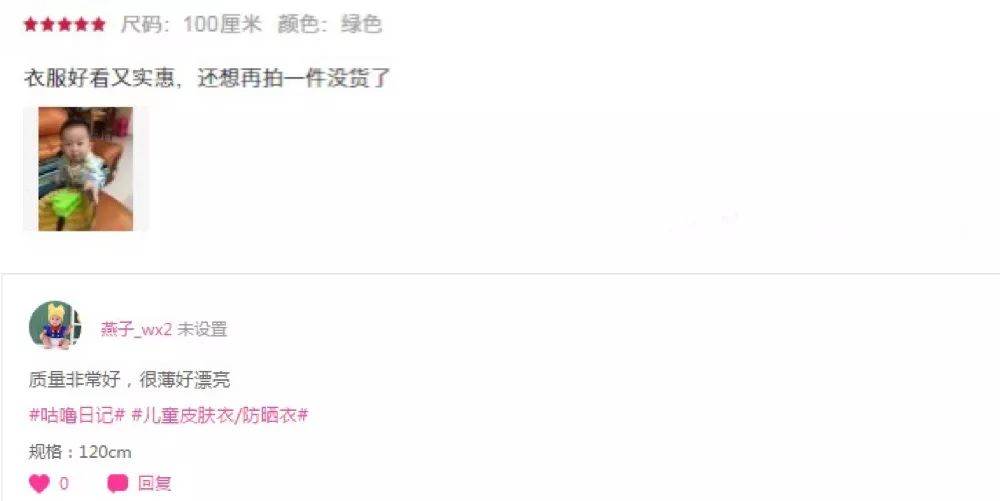Click the 规格: 120cm specification text
This screenshot has width=1000, height=501.
(80, 453)
